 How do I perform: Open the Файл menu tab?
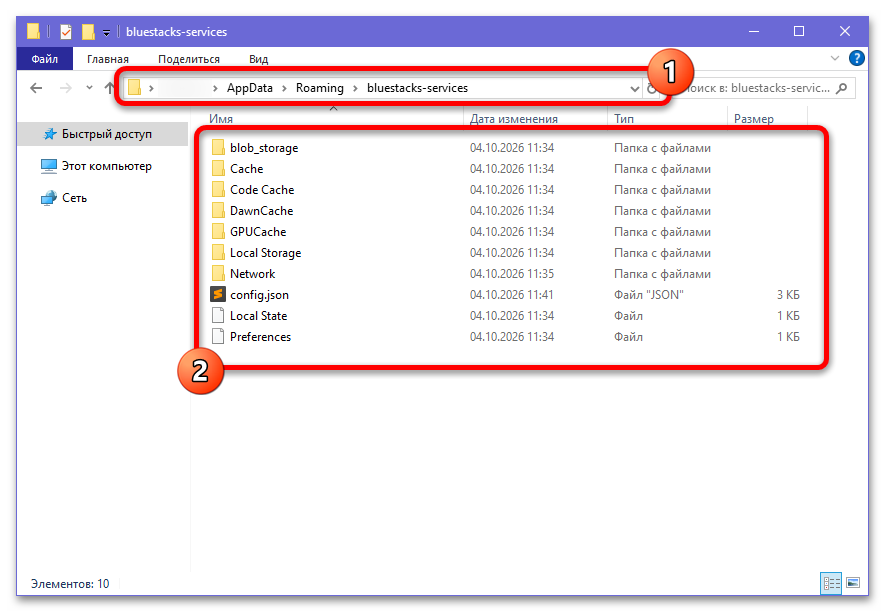tap(45, 59)
